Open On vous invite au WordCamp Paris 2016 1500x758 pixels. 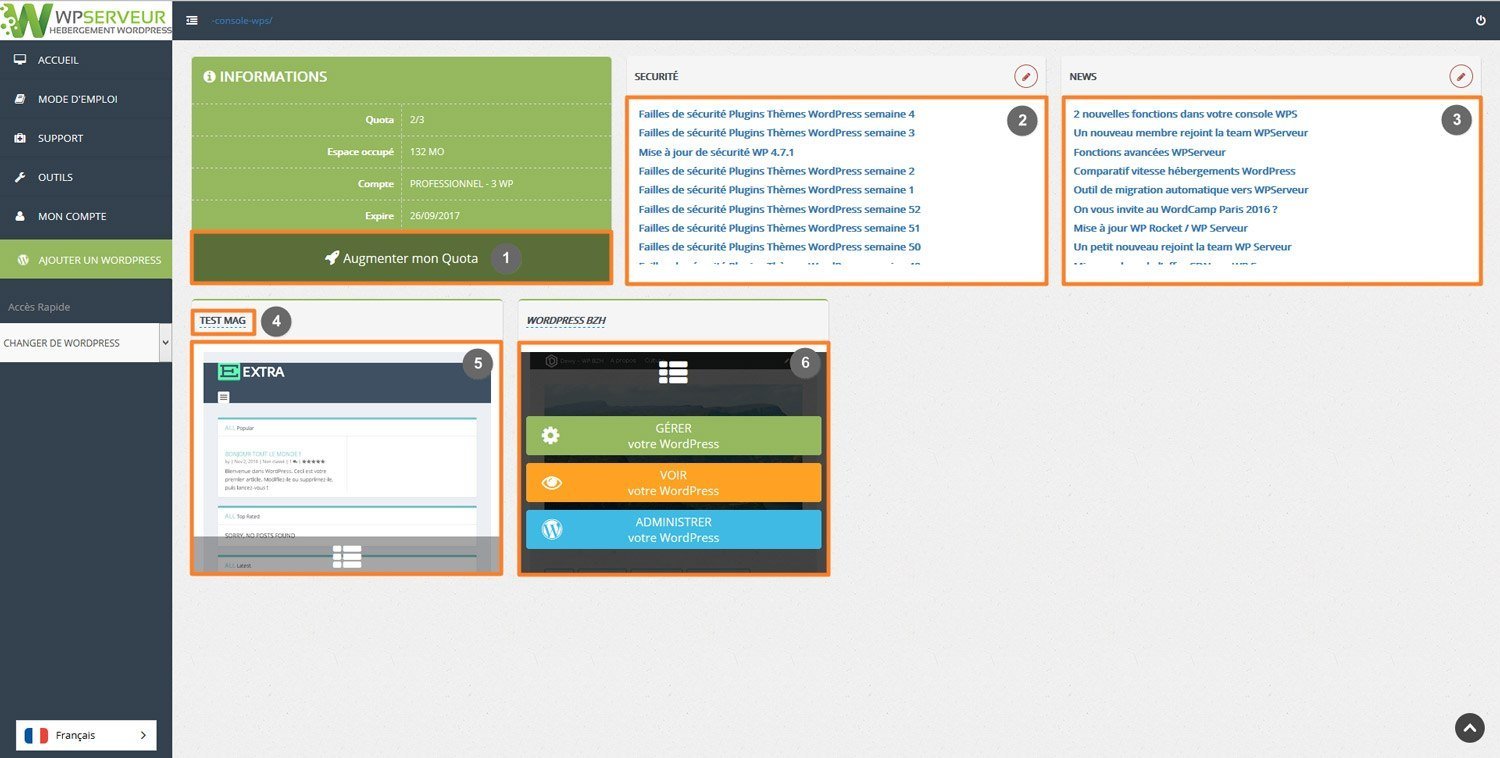(x=1176, y=209)
